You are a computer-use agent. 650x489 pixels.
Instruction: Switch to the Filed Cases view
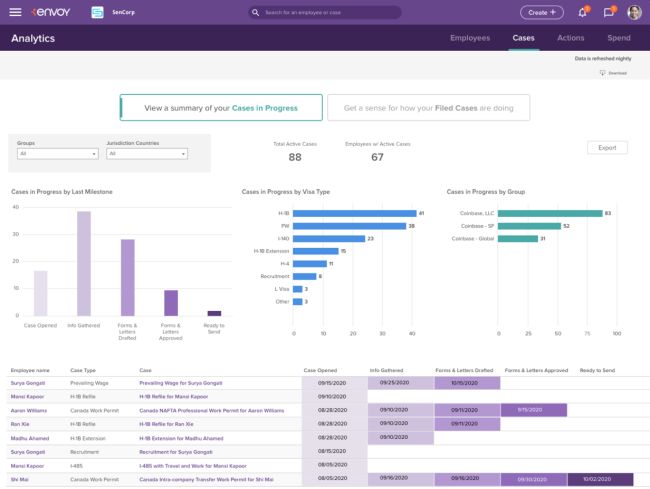[x=429, y=108]
